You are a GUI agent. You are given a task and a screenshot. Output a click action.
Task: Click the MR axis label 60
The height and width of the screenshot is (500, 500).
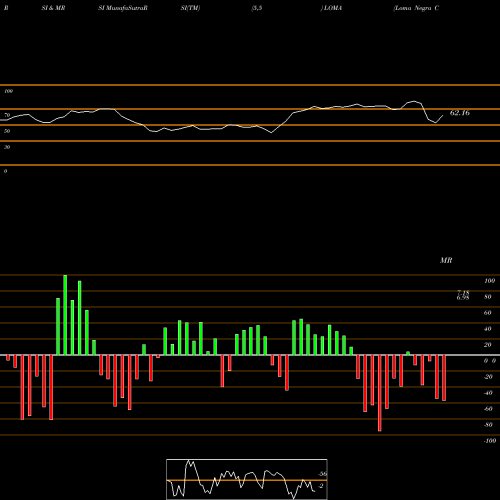tap(487, 313)
